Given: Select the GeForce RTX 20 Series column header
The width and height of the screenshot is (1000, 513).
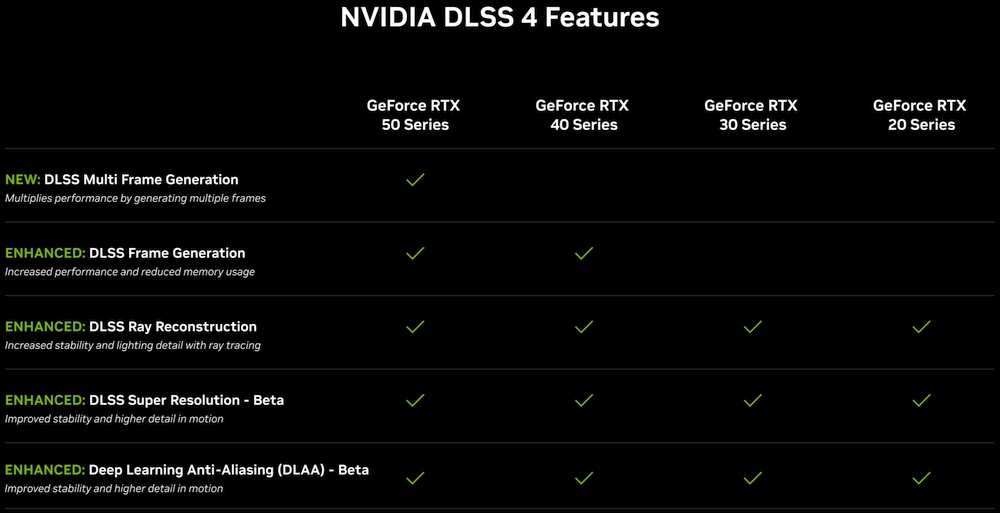Looking at the screenshot, I should click(920, 115).
